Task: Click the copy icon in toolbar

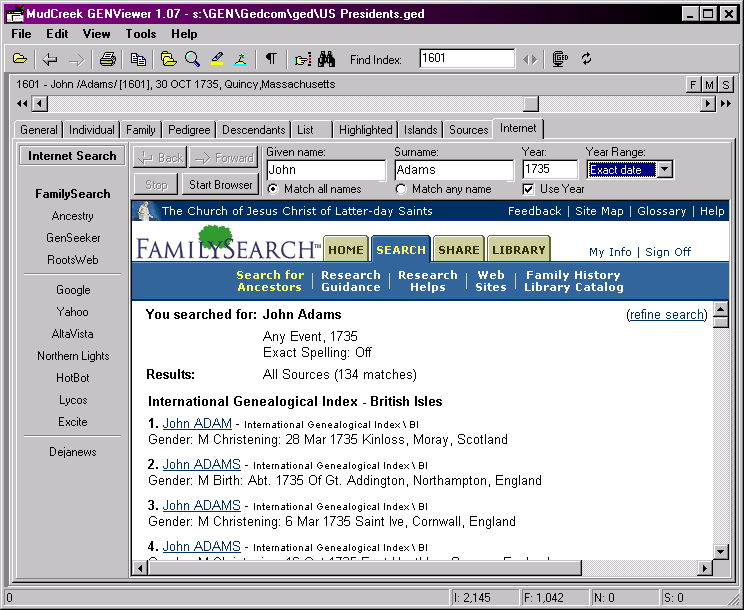Action: (139, 59)
